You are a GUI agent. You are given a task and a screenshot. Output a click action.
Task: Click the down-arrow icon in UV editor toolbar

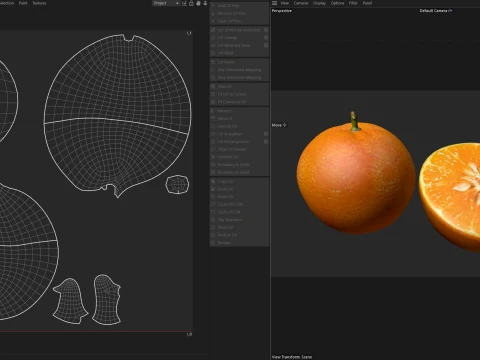coord(205,3)
